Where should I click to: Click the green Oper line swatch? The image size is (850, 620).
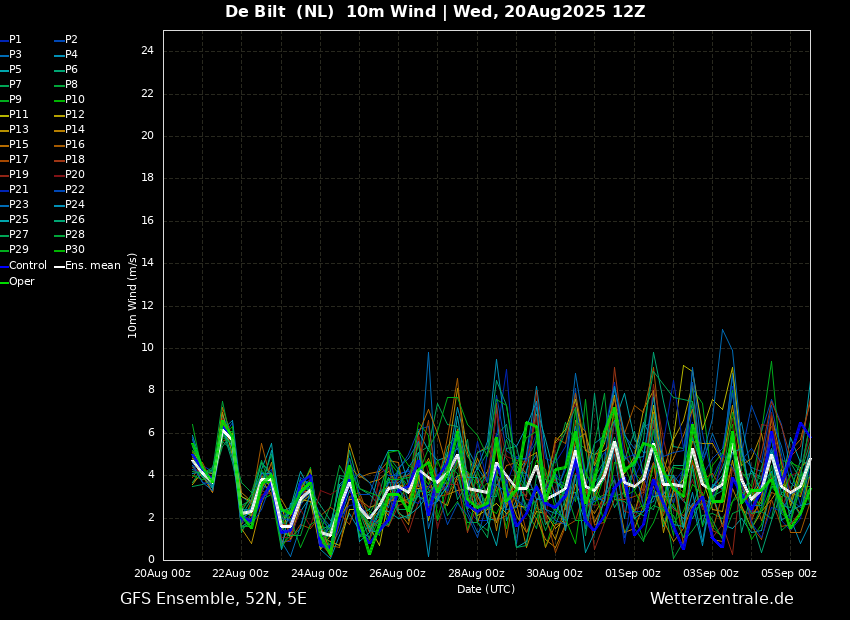click(4, 282)
